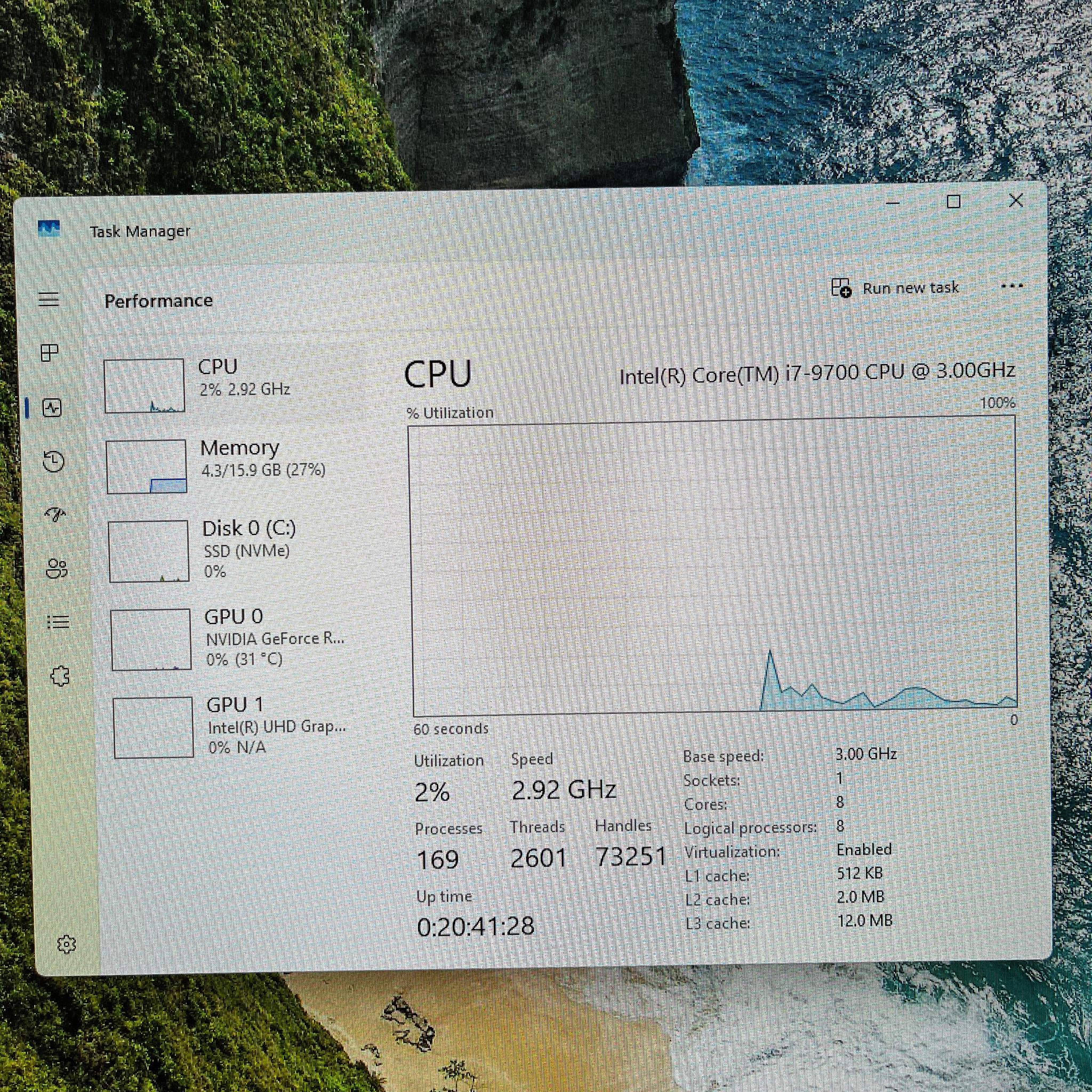Click the '2.92 GHz' speed value
This screenshot has width=1092, height=1092.
click(x=564, y=790)
